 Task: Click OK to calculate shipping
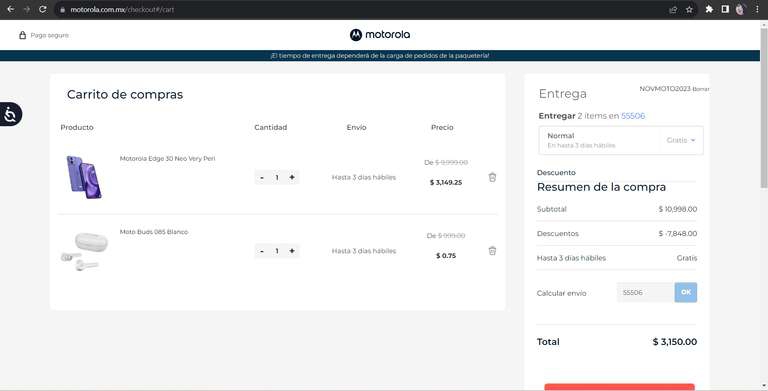(x=686, y=292)
